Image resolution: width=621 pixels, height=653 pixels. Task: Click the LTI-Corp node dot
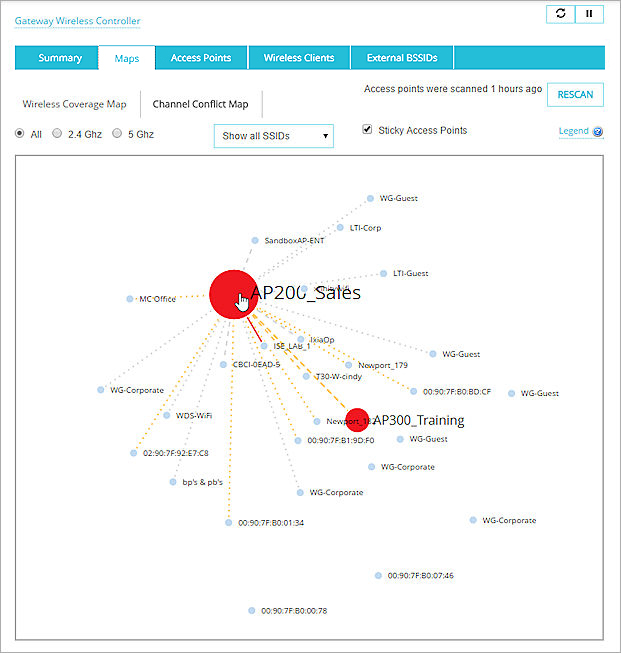[x=341, y=228]
